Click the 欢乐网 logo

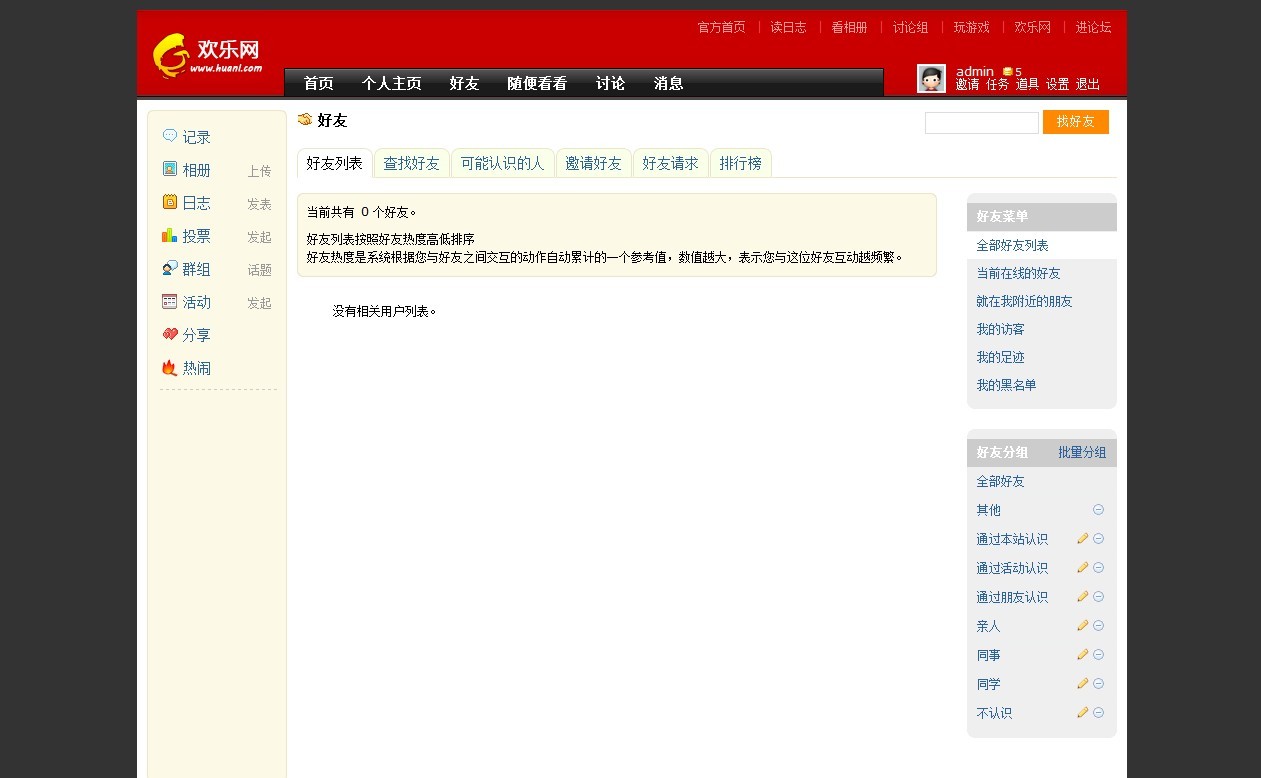(x=208, y=55)
